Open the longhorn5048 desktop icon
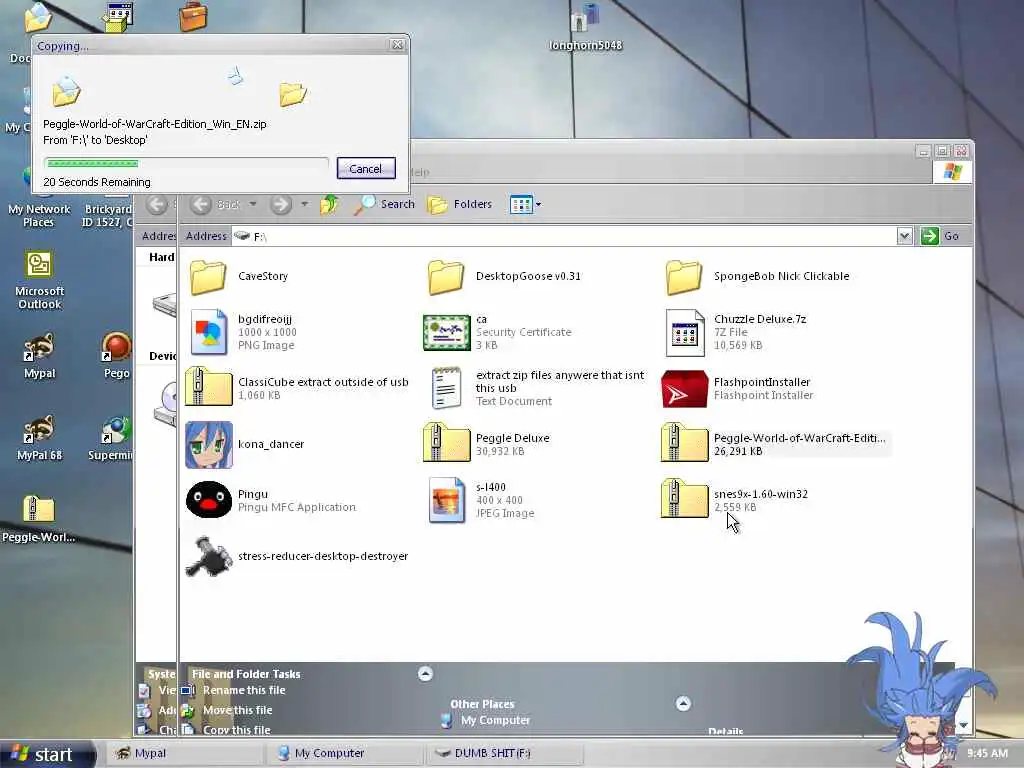 tap(585, 27)
